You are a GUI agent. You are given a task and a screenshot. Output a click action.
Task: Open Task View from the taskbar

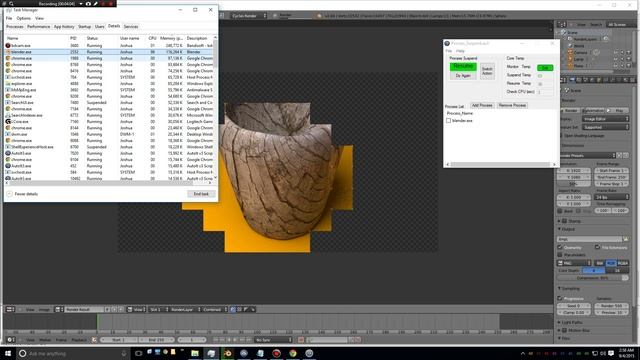click(138, 353)
